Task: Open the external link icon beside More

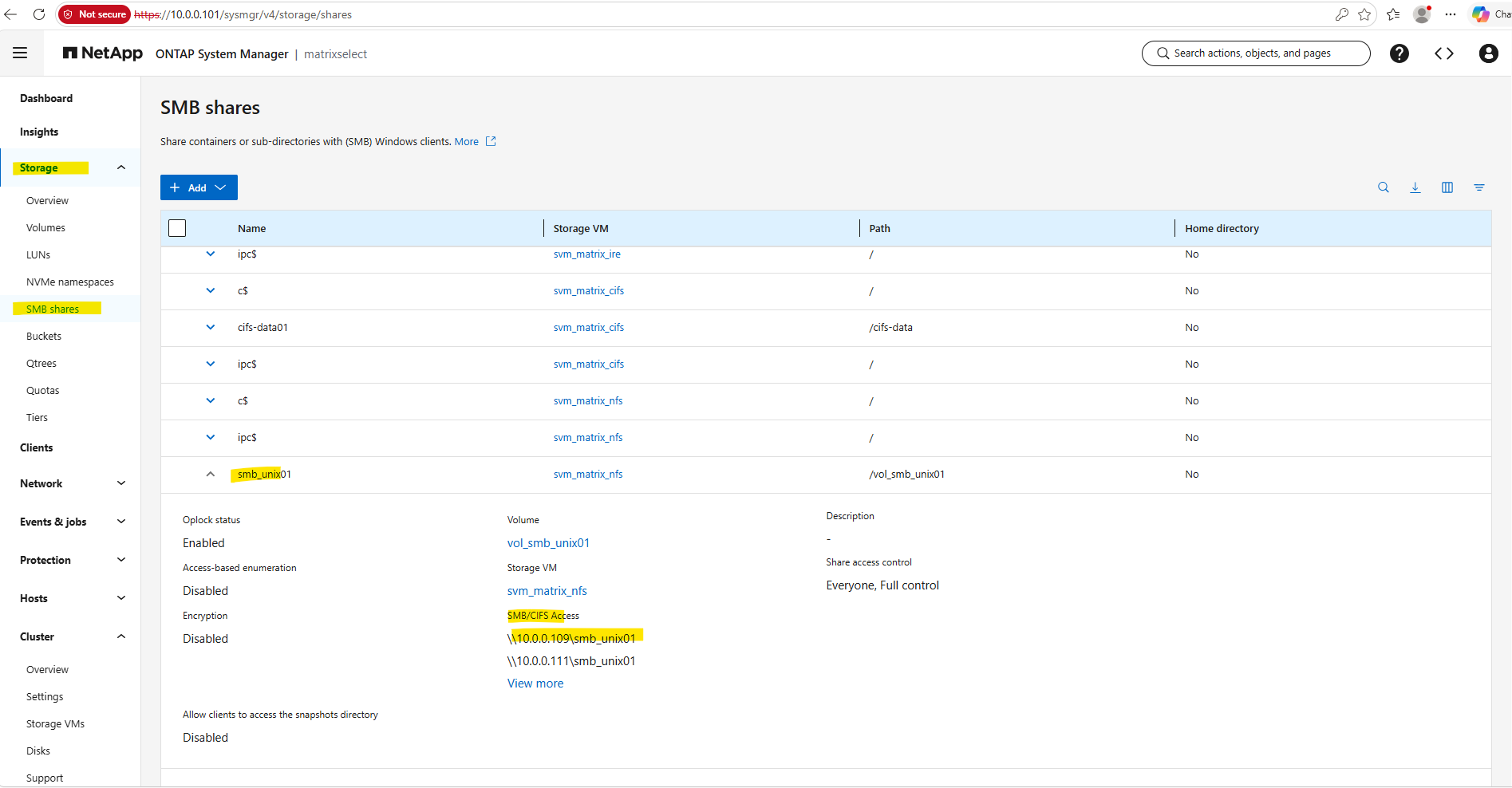Action: coord(491,141)
